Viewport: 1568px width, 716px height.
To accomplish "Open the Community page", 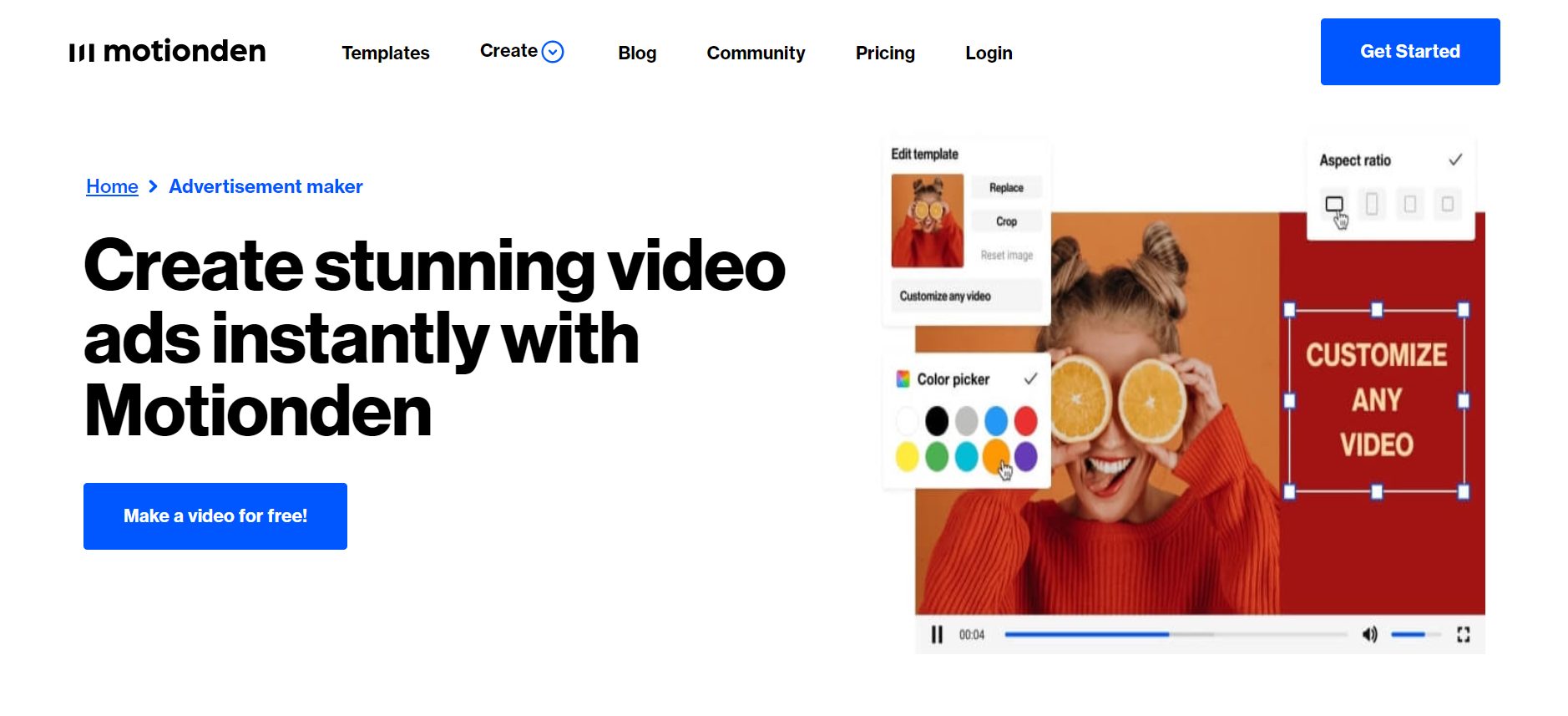I will (x=756, y=53).
